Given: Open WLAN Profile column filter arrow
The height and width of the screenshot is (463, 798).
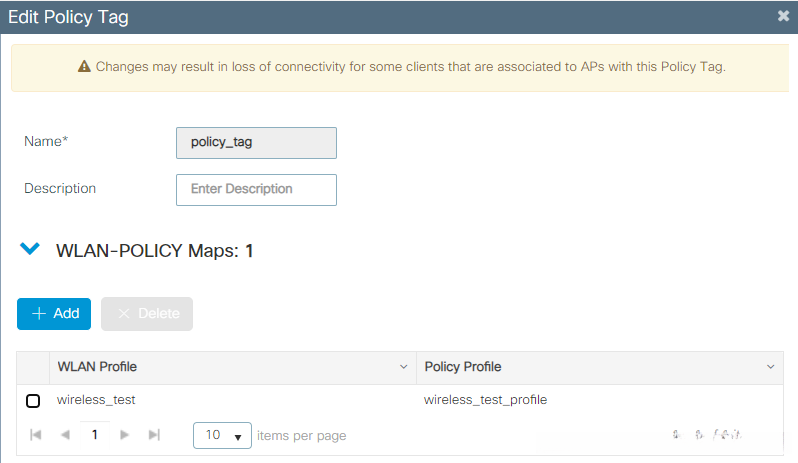Looking at the screenshot, I should tap(404, 367).
